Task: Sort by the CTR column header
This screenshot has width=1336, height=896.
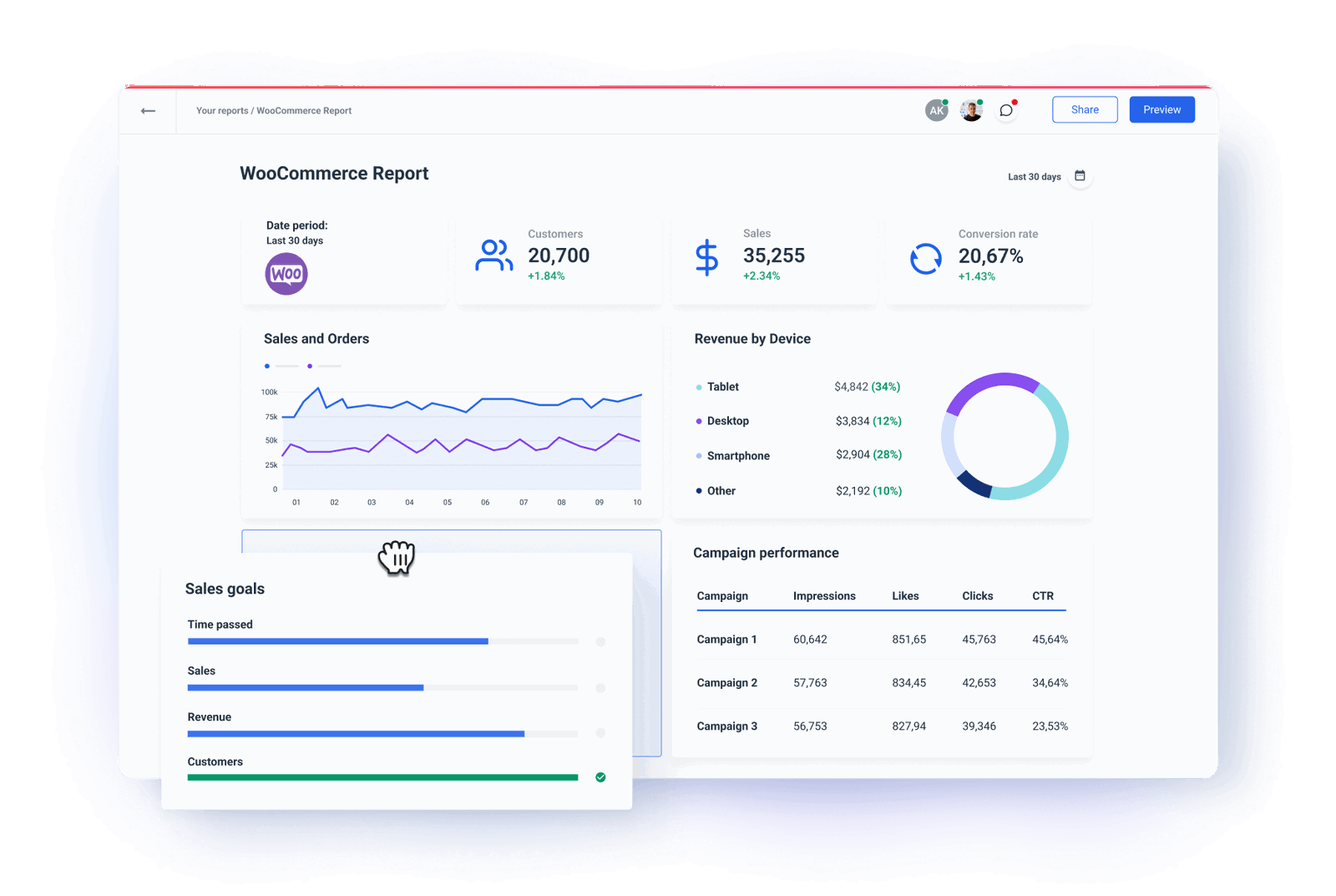Action: [x=1043, y=595]
